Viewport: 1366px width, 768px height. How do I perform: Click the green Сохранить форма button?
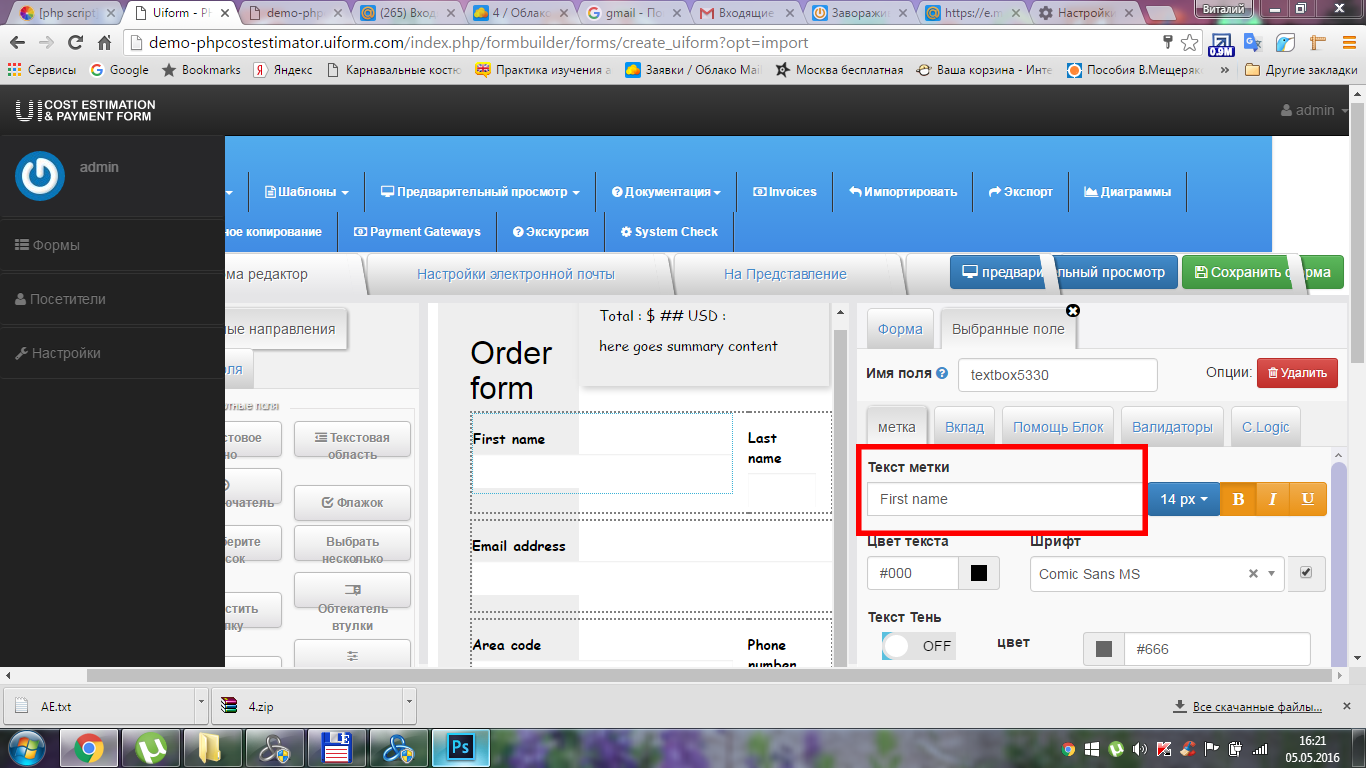point(1263,272)
